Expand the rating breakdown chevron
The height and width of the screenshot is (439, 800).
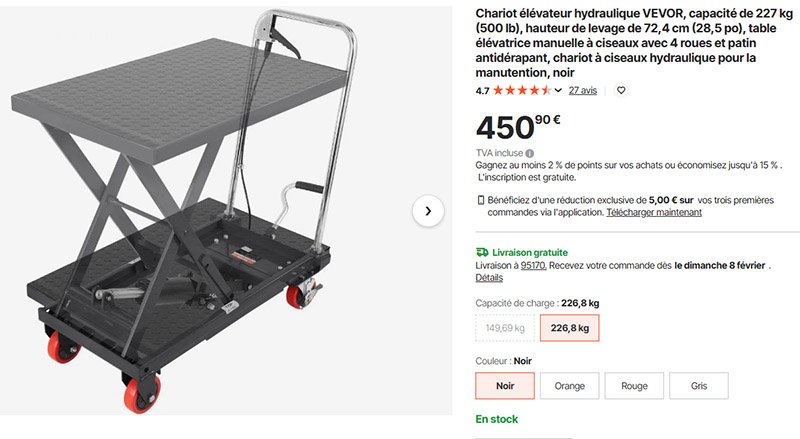click(558, 91)
